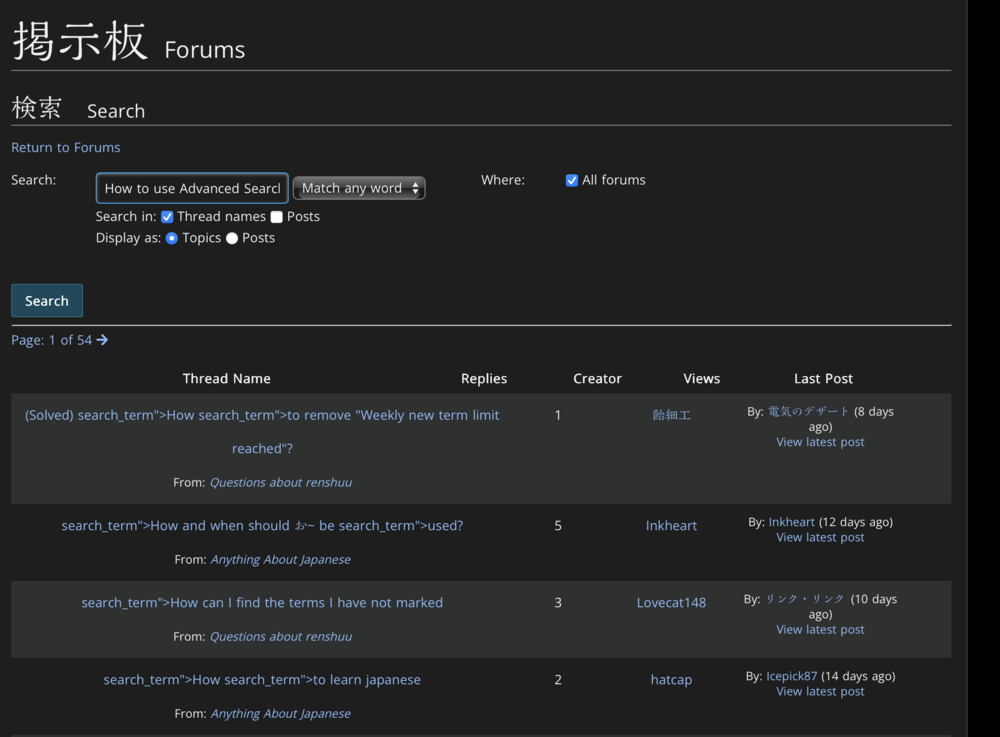Click the Search button
The height and width of the screenshot is (737, 1000).
click(47, 300)
